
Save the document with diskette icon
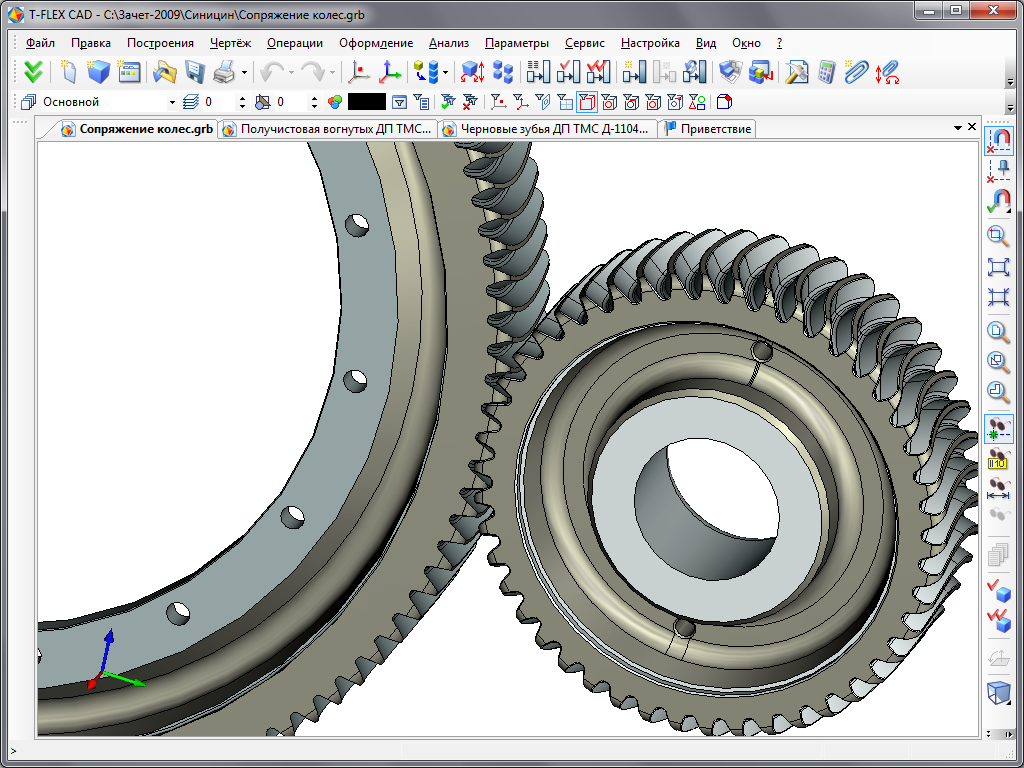[x=195, y=72]
